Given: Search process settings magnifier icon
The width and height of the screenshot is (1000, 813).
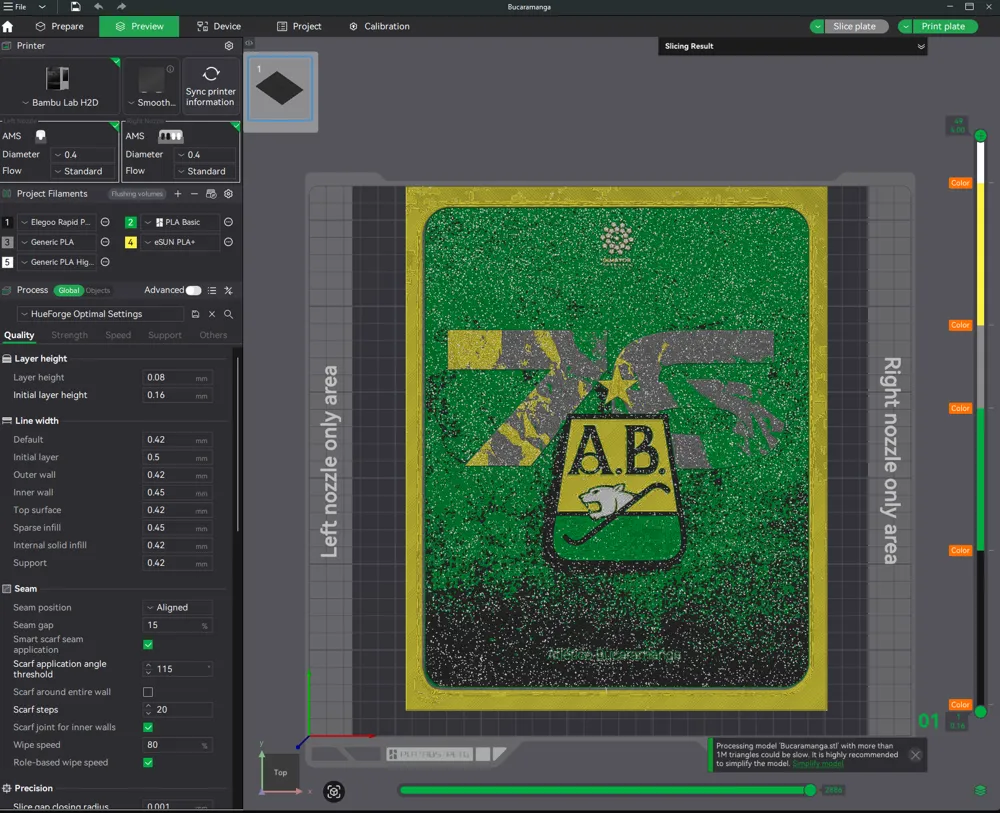Looking at the screenshot, I should coord(228,314).
